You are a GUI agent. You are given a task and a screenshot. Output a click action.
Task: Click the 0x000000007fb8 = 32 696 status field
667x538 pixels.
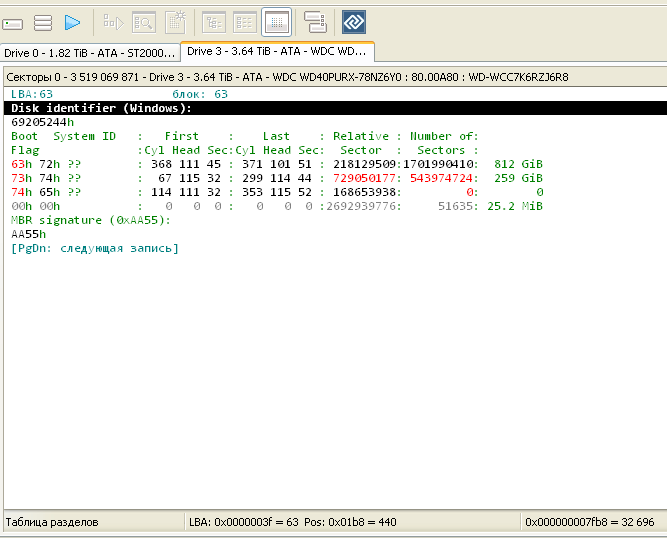click(593, 522)
